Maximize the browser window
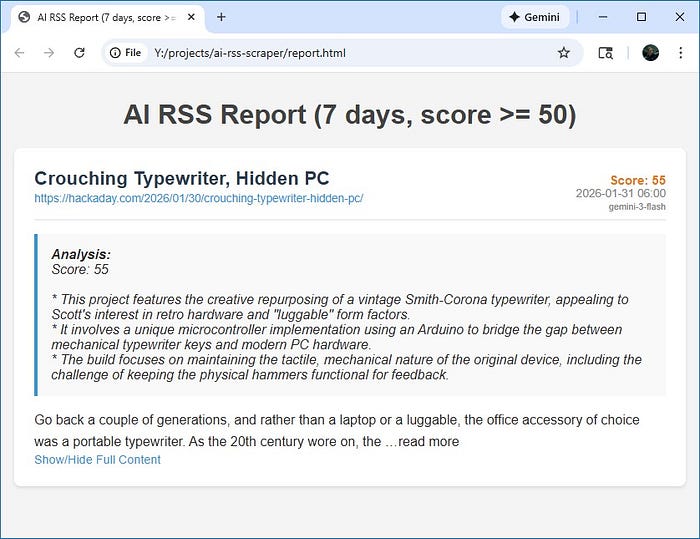Viewport: 700px width, 539px height. click(x=641, y=17)
